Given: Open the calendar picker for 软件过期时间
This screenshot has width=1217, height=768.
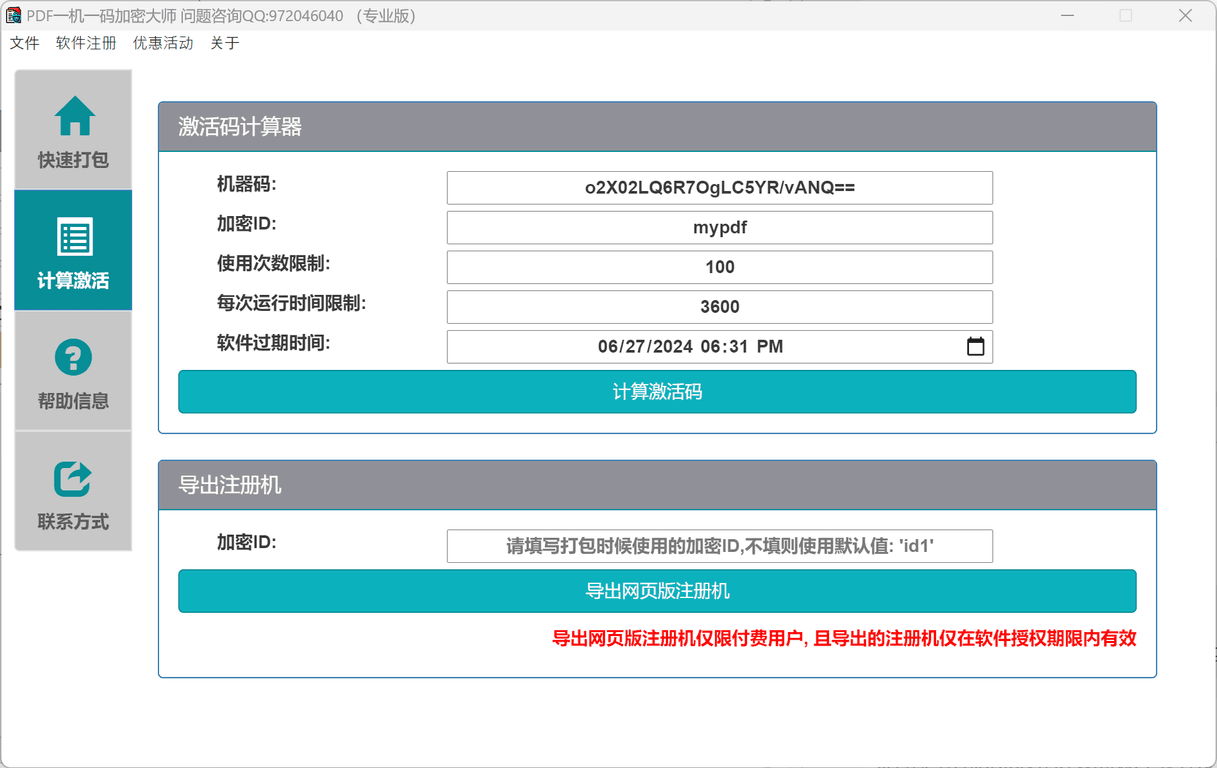Looking at the screenshot, I should tap(974, 347).
